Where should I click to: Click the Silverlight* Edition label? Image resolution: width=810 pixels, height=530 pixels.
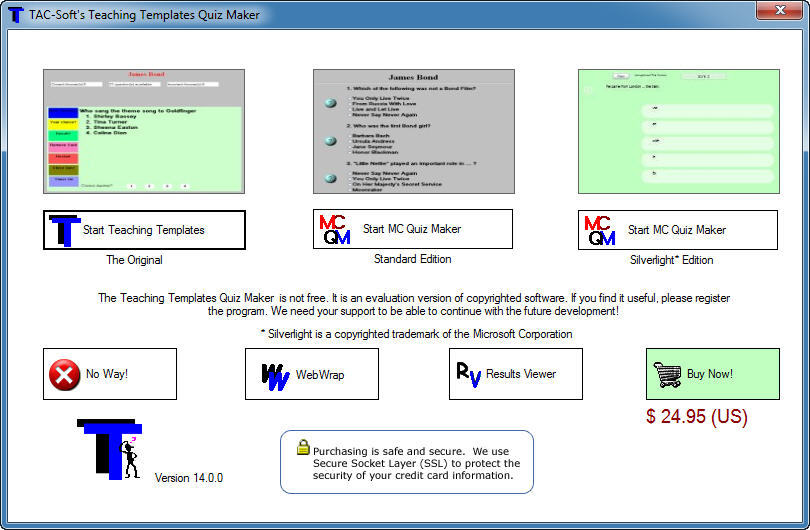pyautogui.click(x=672, y=260)
